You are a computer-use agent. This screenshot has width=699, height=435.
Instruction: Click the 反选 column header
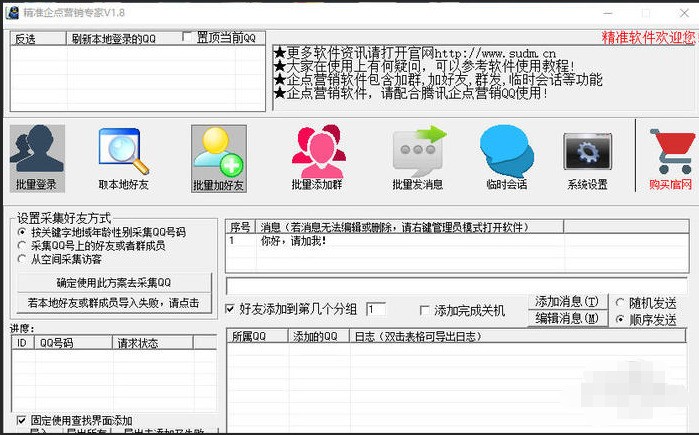pos(38,39)
